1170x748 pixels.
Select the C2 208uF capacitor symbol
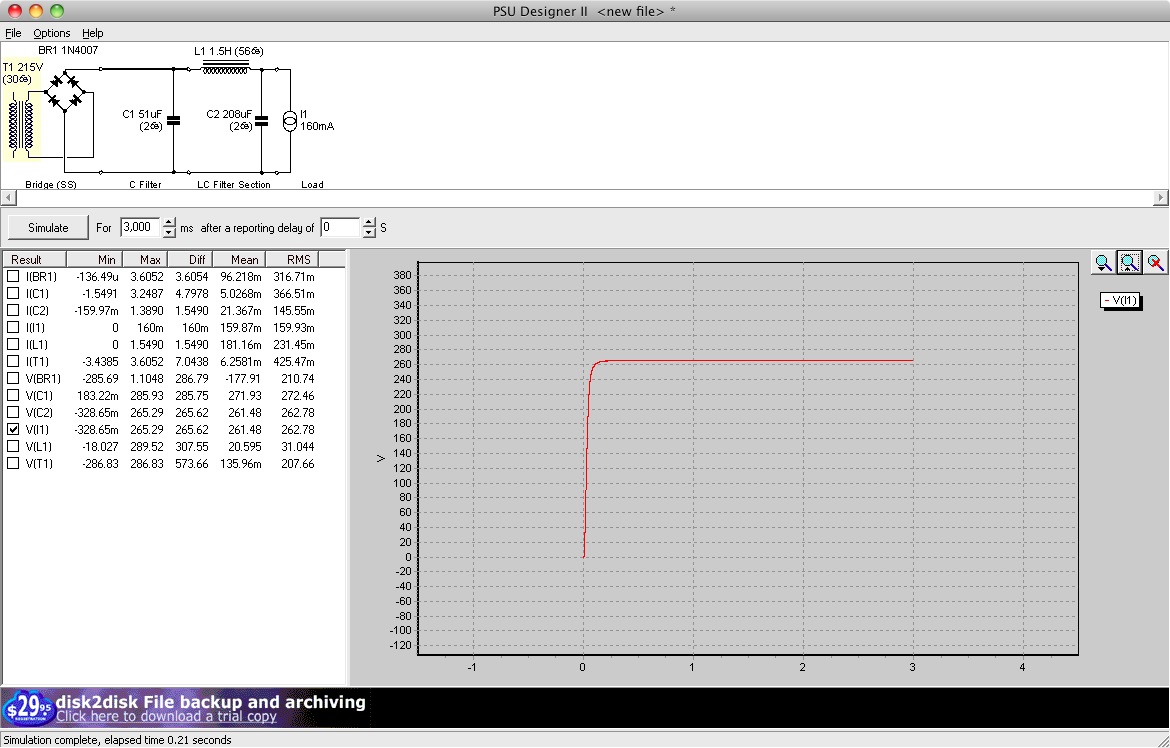click(261, 120)
